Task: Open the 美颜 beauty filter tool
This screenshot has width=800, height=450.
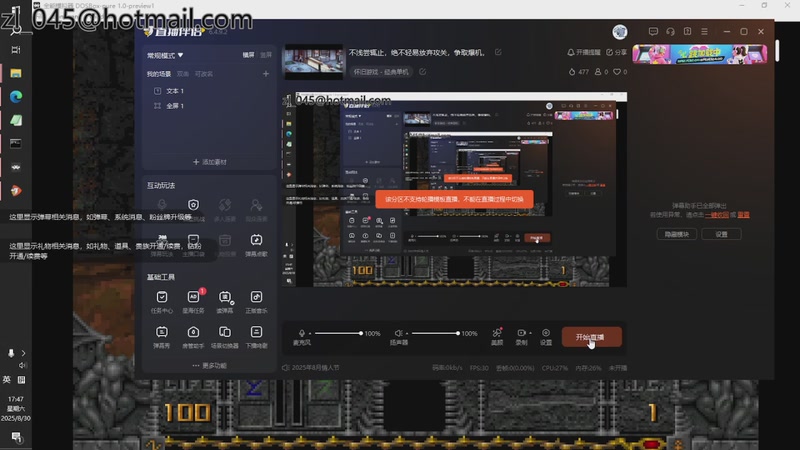Action: coord(497,337)
